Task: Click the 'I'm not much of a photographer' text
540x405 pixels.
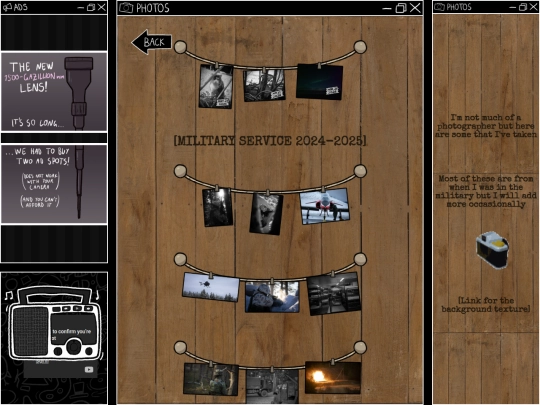Action: point(486,126)
